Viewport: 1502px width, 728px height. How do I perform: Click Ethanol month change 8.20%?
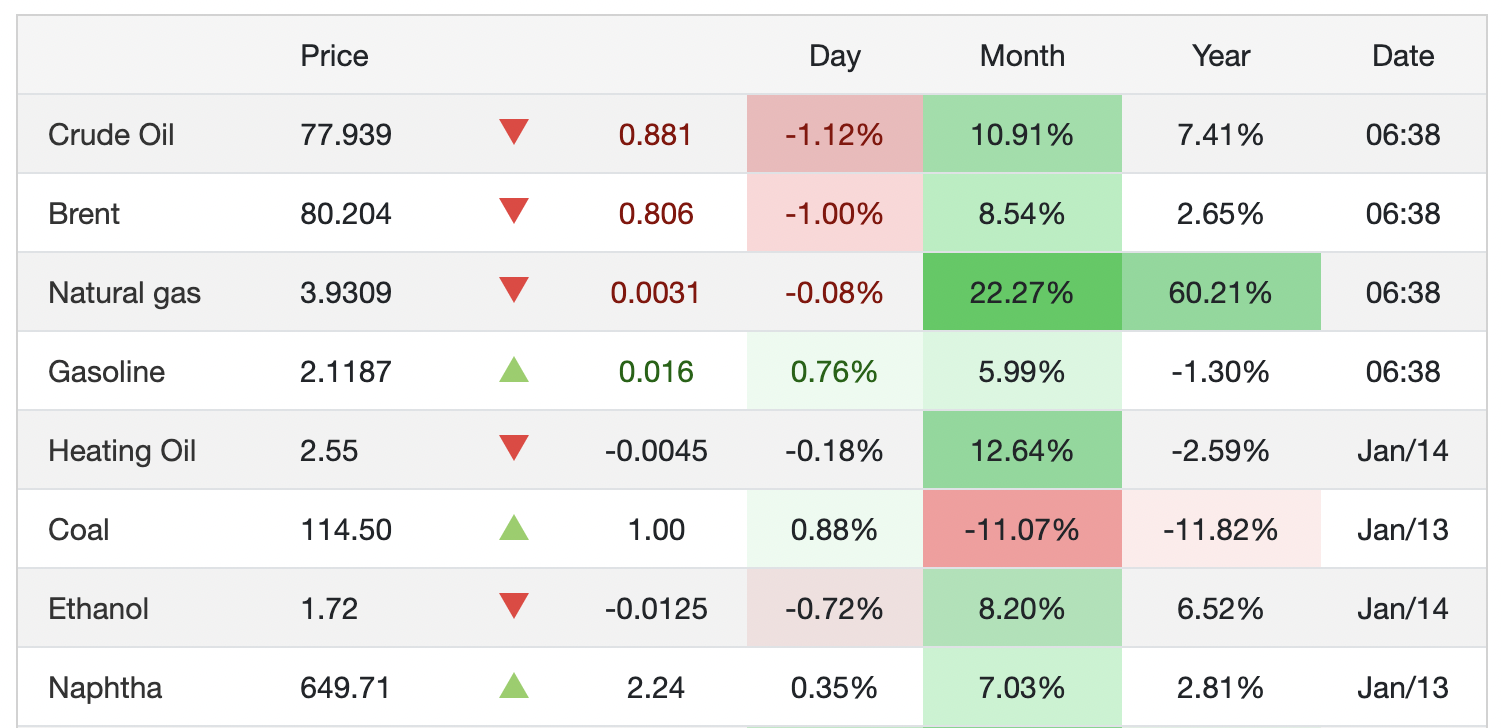pos(1022,608)
